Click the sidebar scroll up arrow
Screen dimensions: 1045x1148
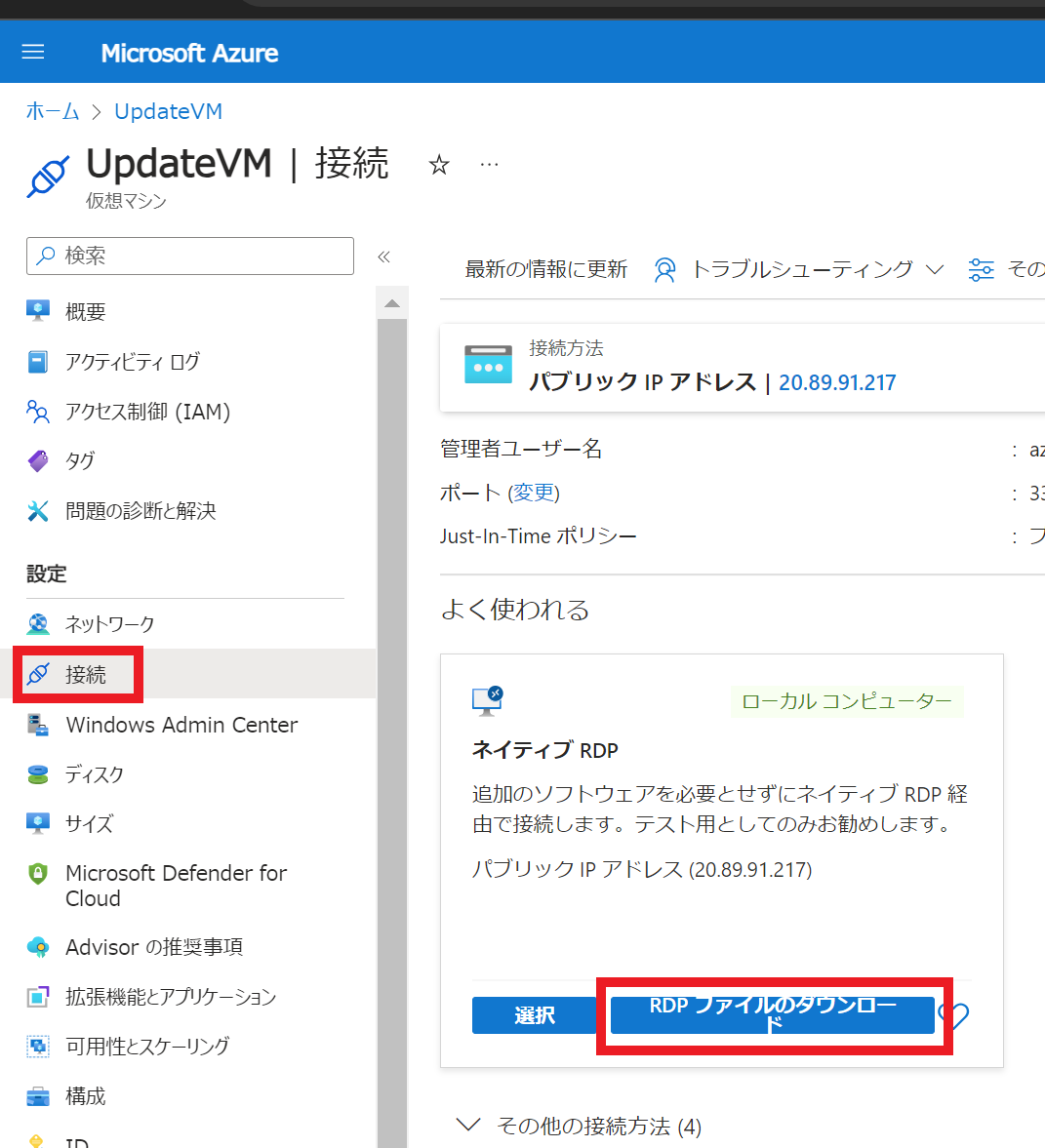coord(392,303)
